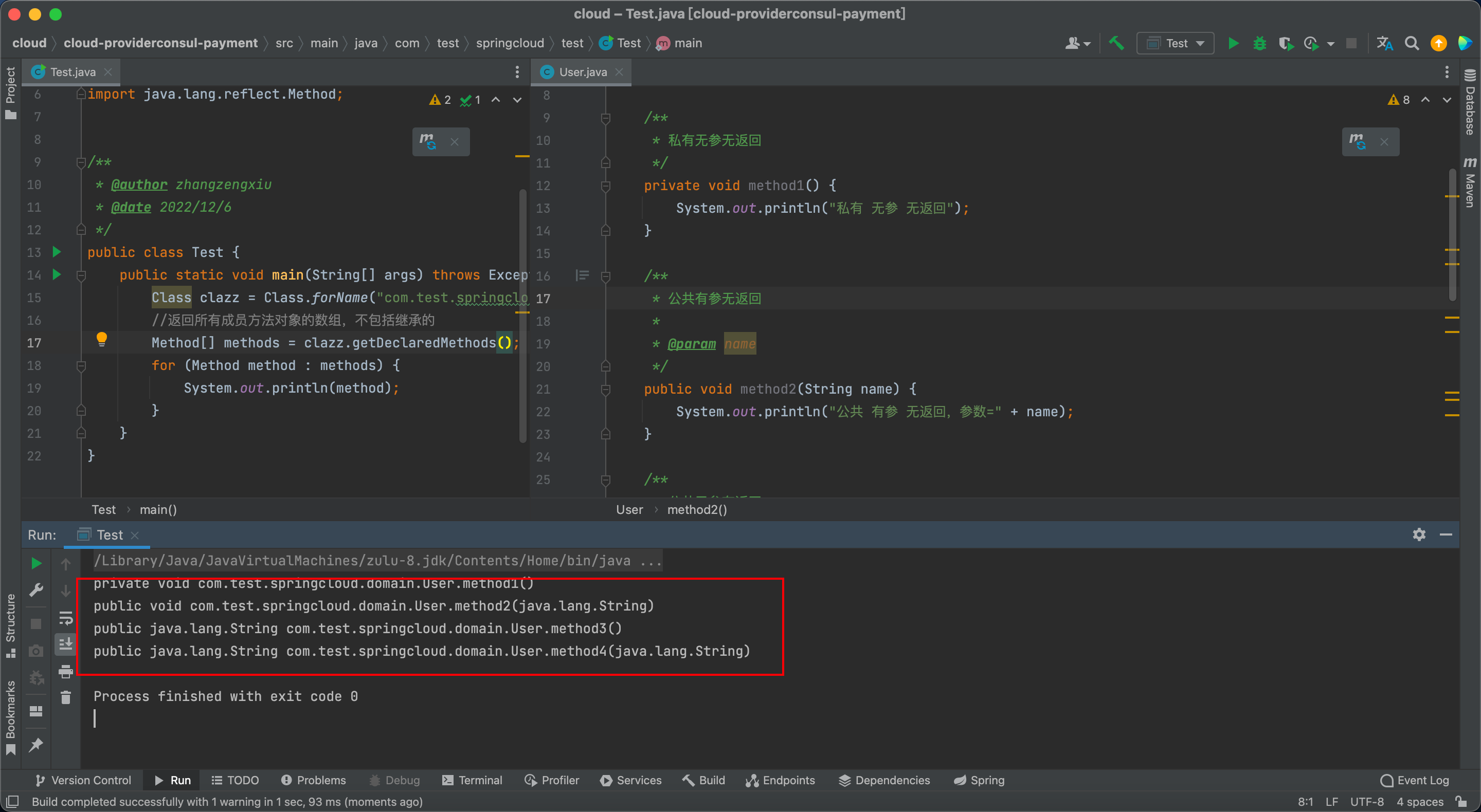The image size is (1481, 812).
Task: Open Search Everywhere magnifier icon
Action: pyautogui.click(x=1412, y=43)
